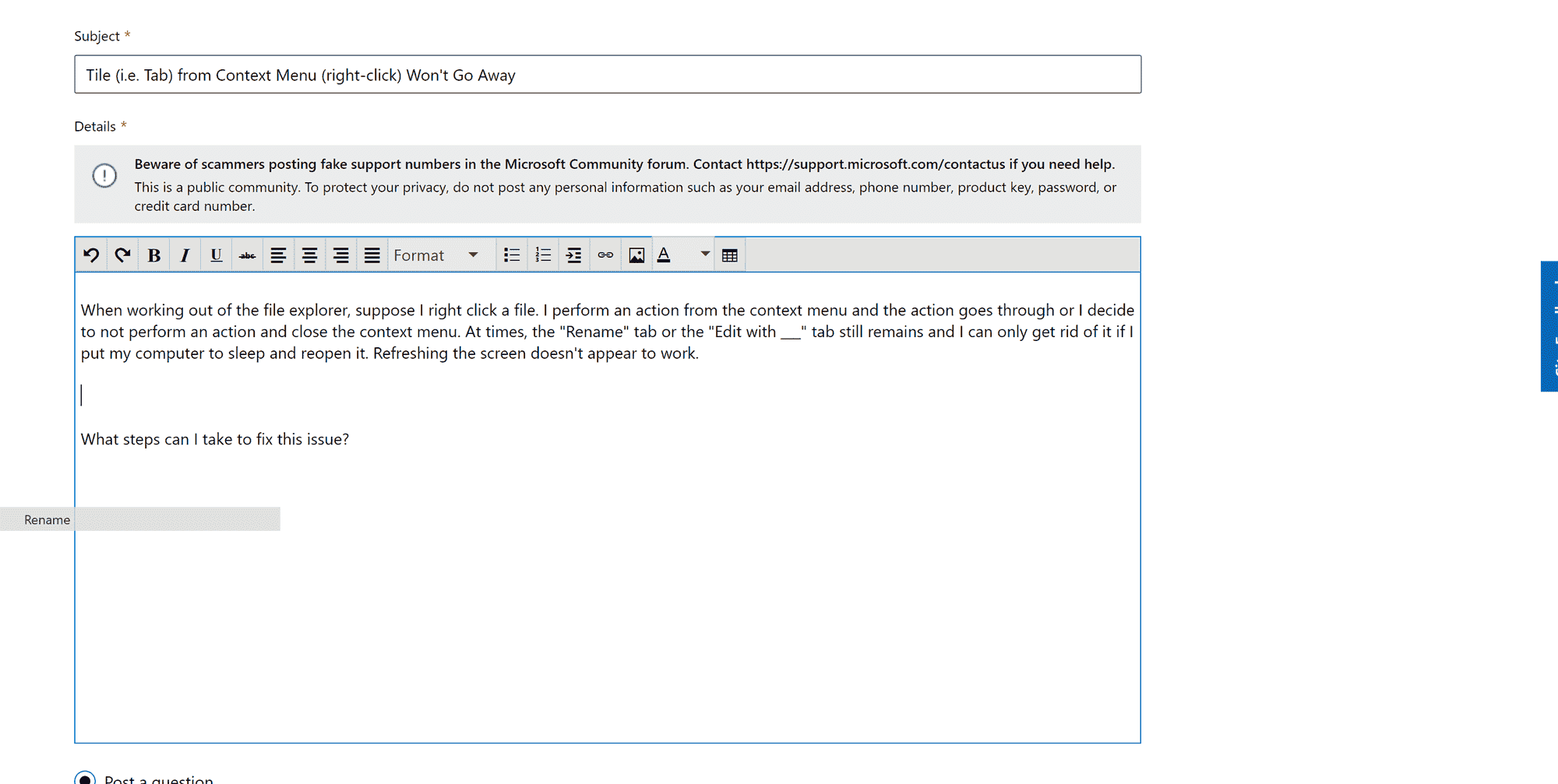Align text right

coord(340,255)
